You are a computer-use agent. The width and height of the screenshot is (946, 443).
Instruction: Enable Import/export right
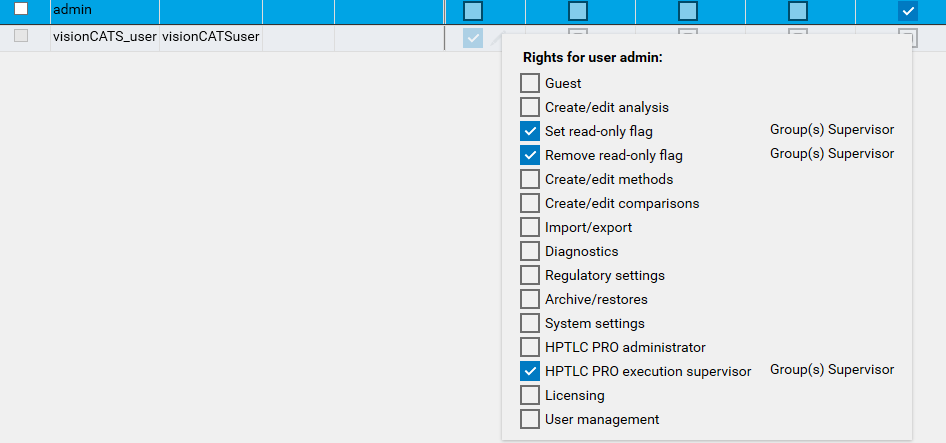pyautogui.click(x=530, y=227)
